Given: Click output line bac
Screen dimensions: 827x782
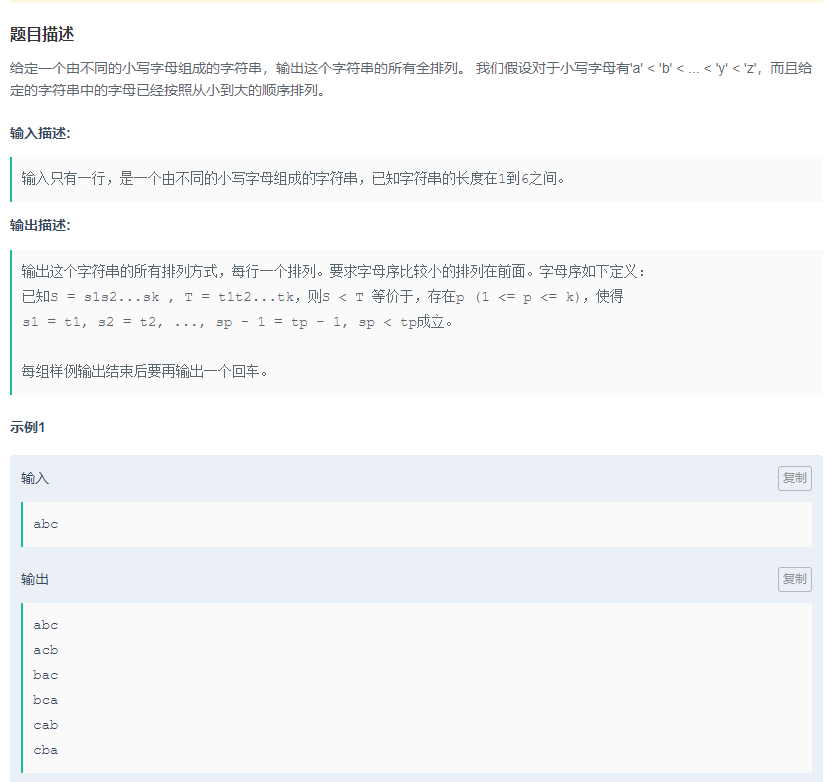Looking at the screenshot, I should [46, 675].
